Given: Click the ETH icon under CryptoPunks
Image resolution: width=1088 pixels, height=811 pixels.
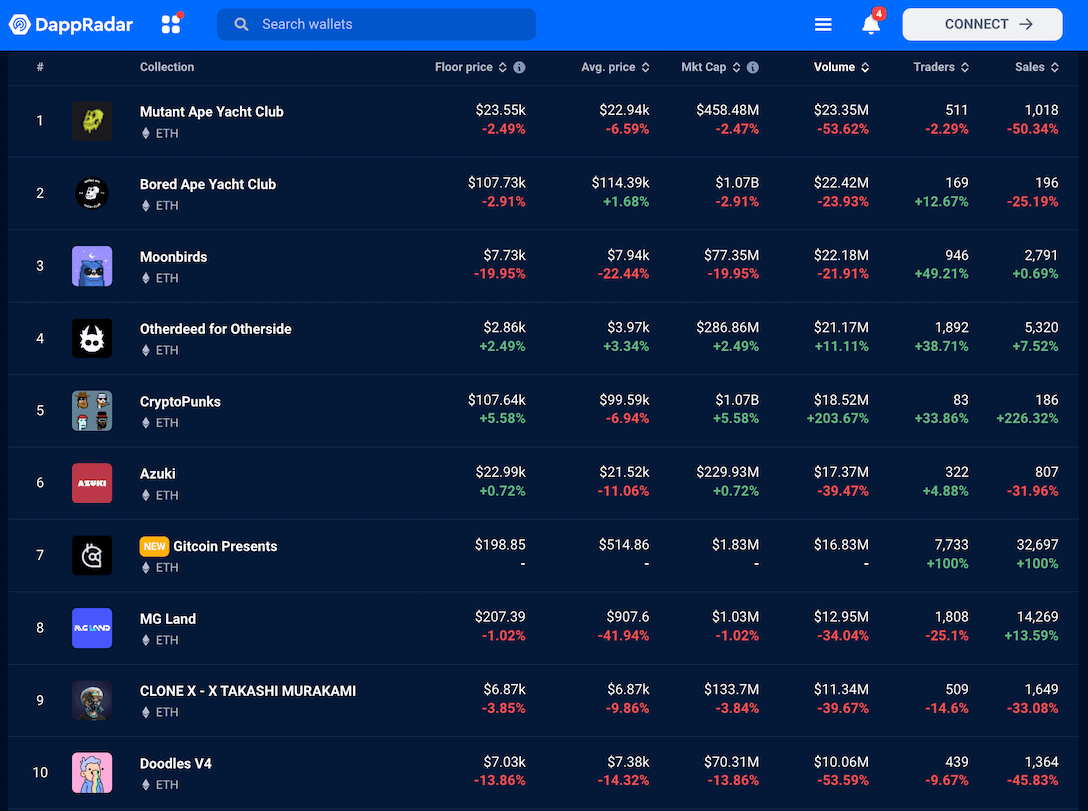Looking at the screenshot, I should [146, 422].
